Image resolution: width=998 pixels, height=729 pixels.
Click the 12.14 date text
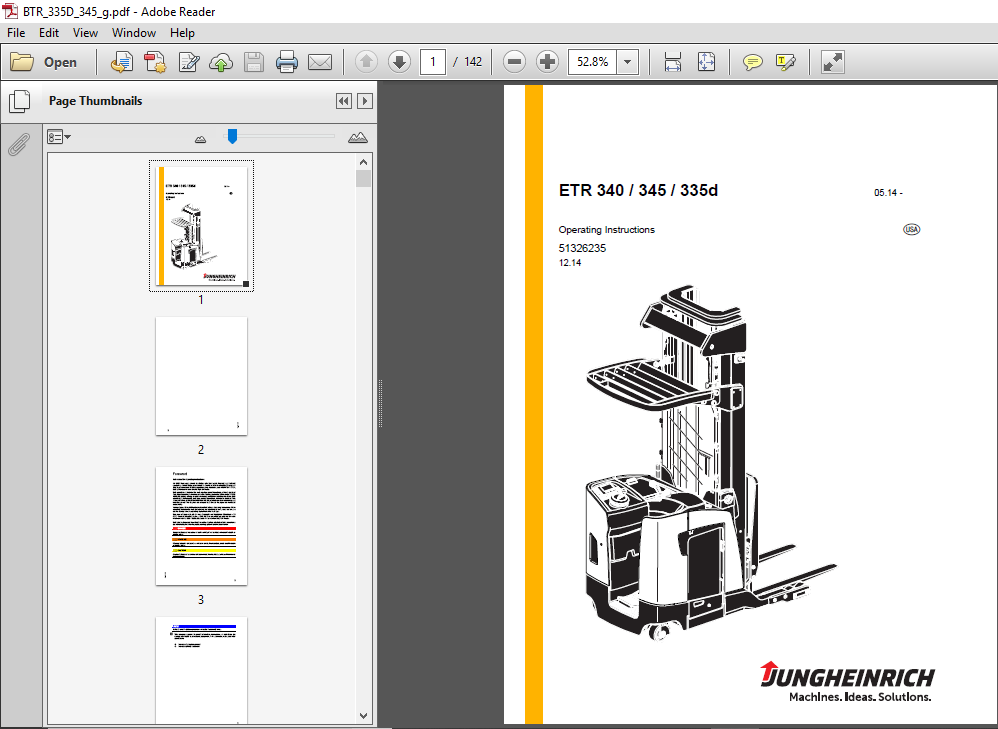click(x=570, y=263)
